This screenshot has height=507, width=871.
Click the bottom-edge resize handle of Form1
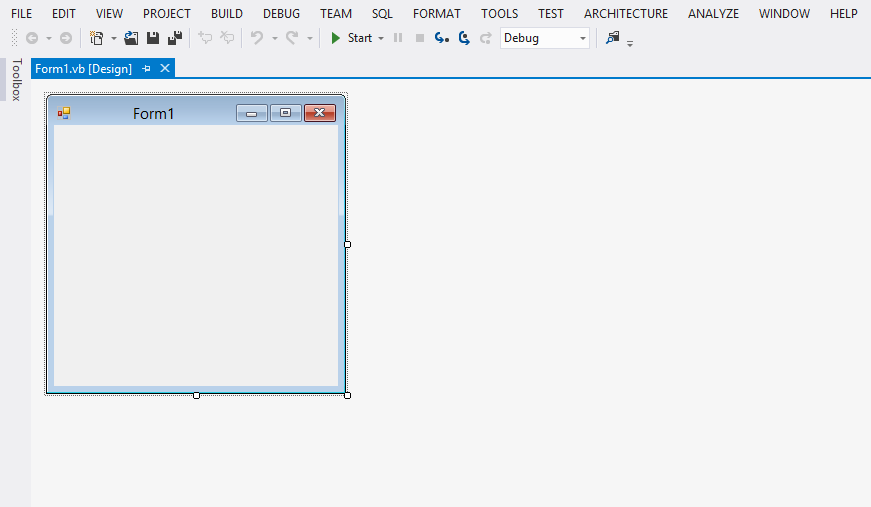[196, 395]
